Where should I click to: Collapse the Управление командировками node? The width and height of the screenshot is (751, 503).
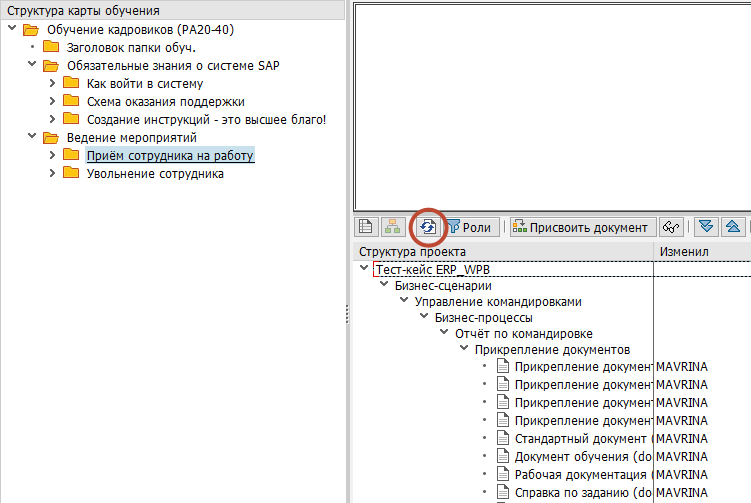(404, 300)
